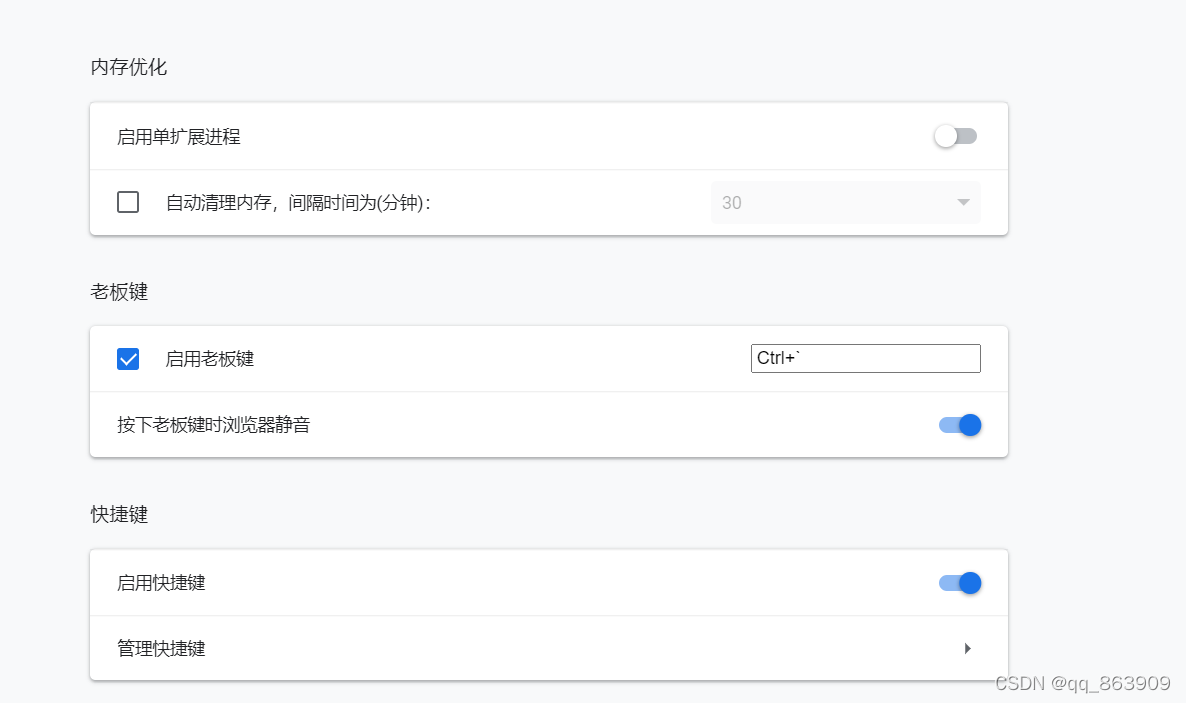Click the 快捷键 section heading

tap(119, 515)
